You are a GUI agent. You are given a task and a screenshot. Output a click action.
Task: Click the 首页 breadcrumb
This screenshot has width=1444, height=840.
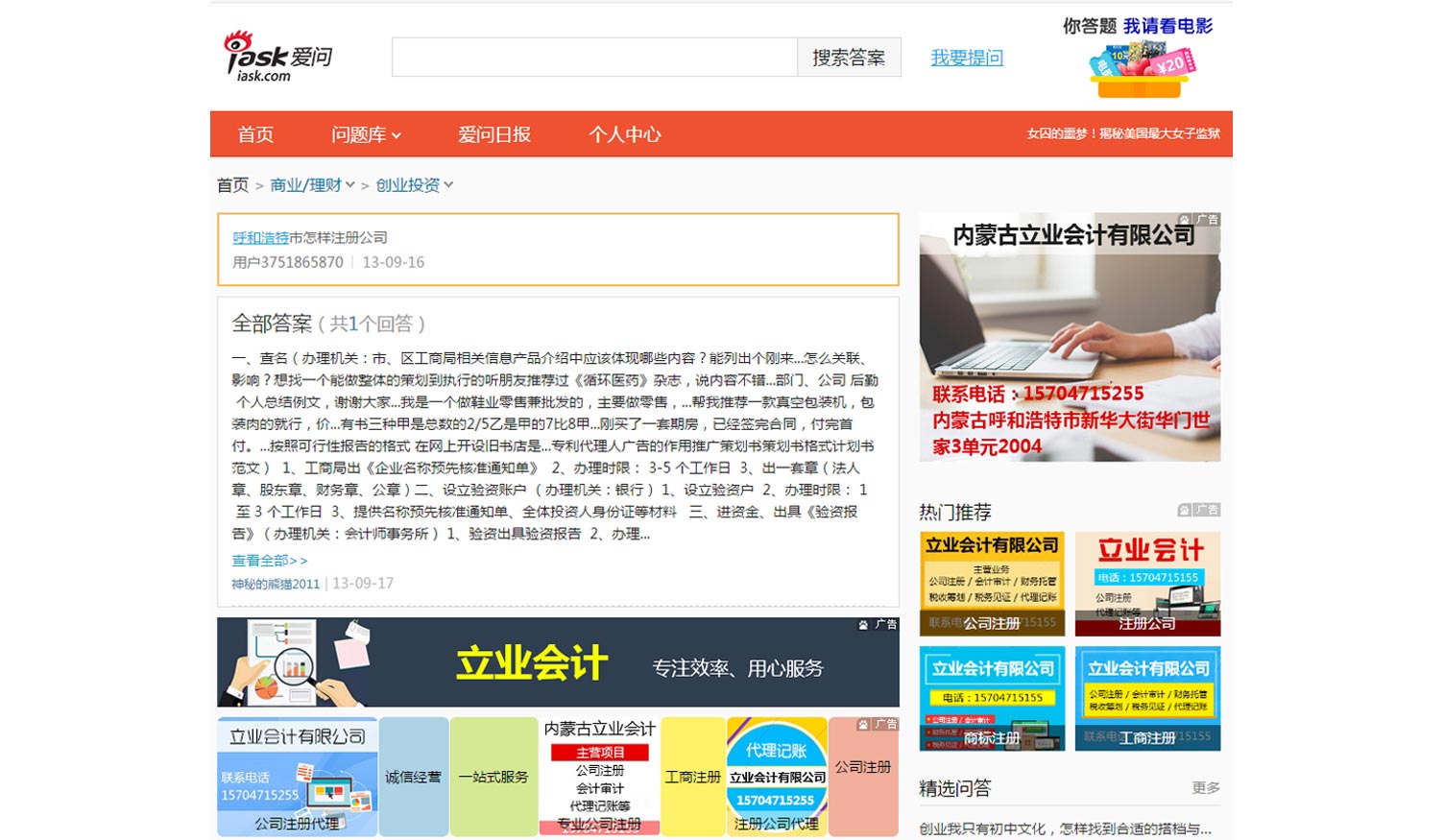point(232,185)
